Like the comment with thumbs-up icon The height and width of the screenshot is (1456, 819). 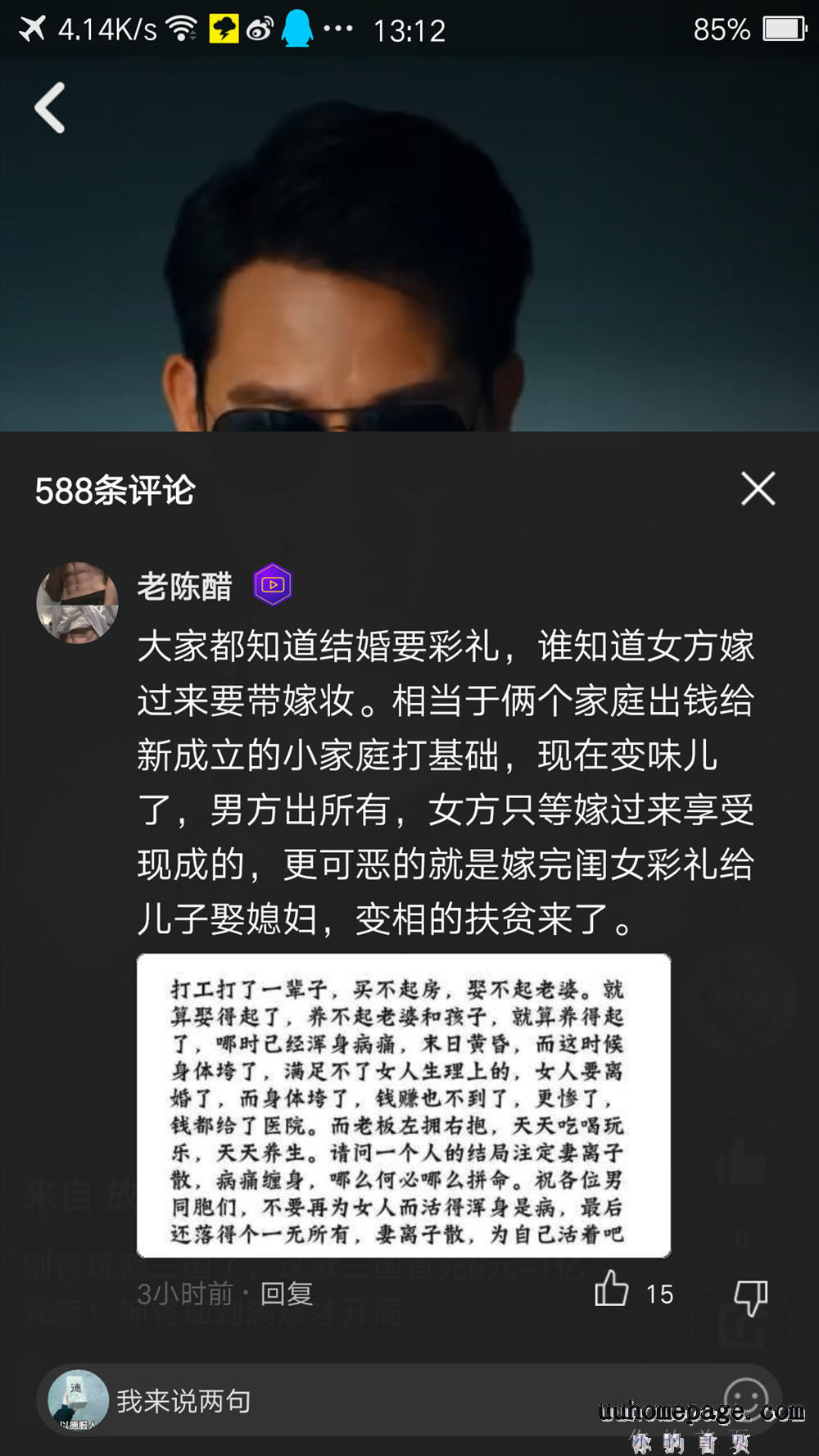pos(612,1289)
